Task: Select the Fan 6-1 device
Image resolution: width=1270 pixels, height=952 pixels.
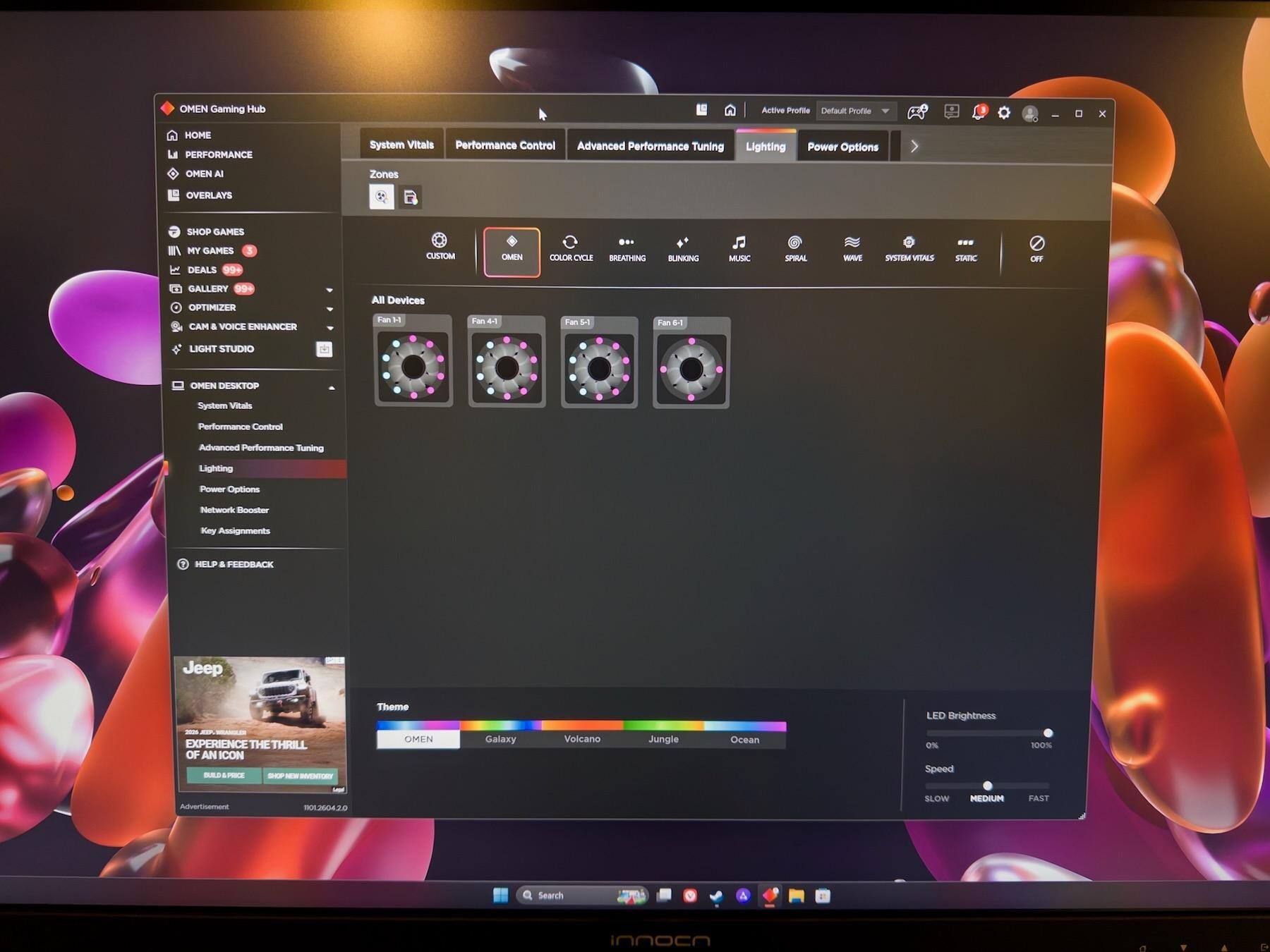Action: (x=691, y=363)
